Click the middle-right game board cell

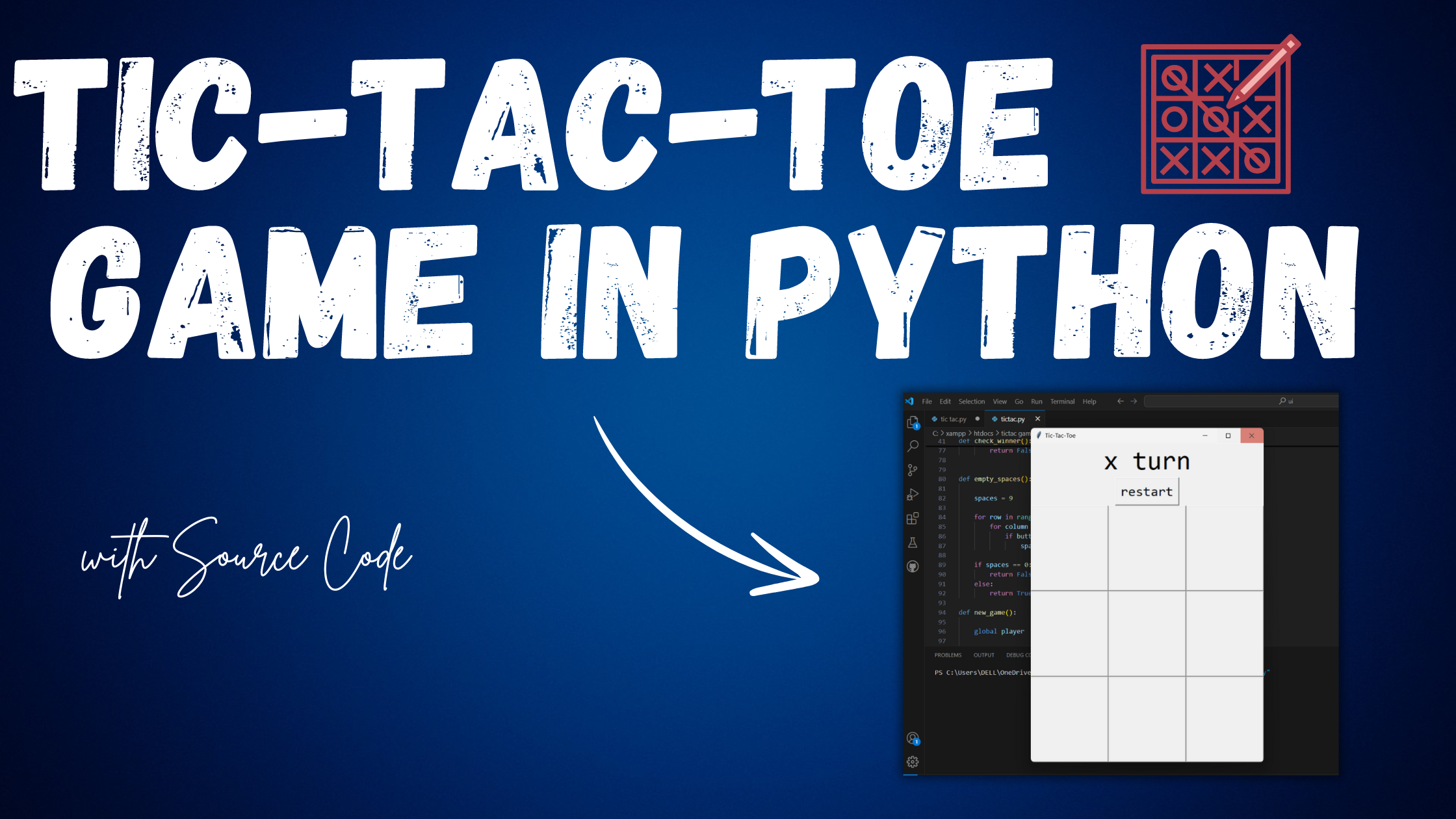tap(1225, 634)
